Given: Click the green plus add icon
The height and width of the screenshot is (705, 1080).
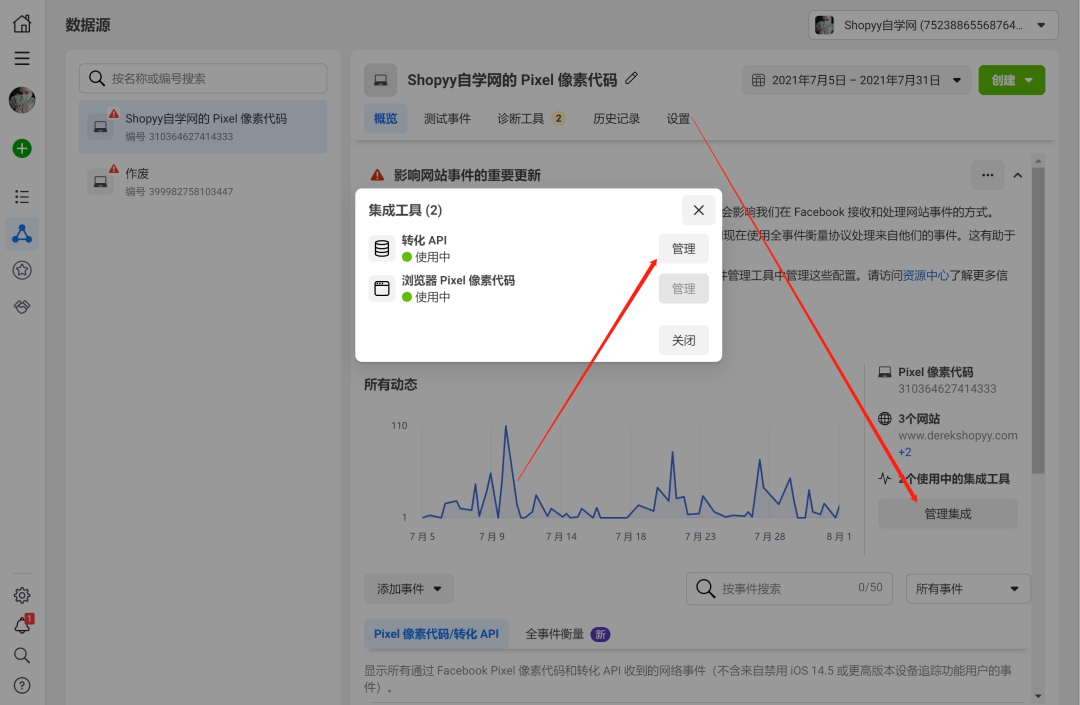Looking at the screenshot, I should [22, 148].
